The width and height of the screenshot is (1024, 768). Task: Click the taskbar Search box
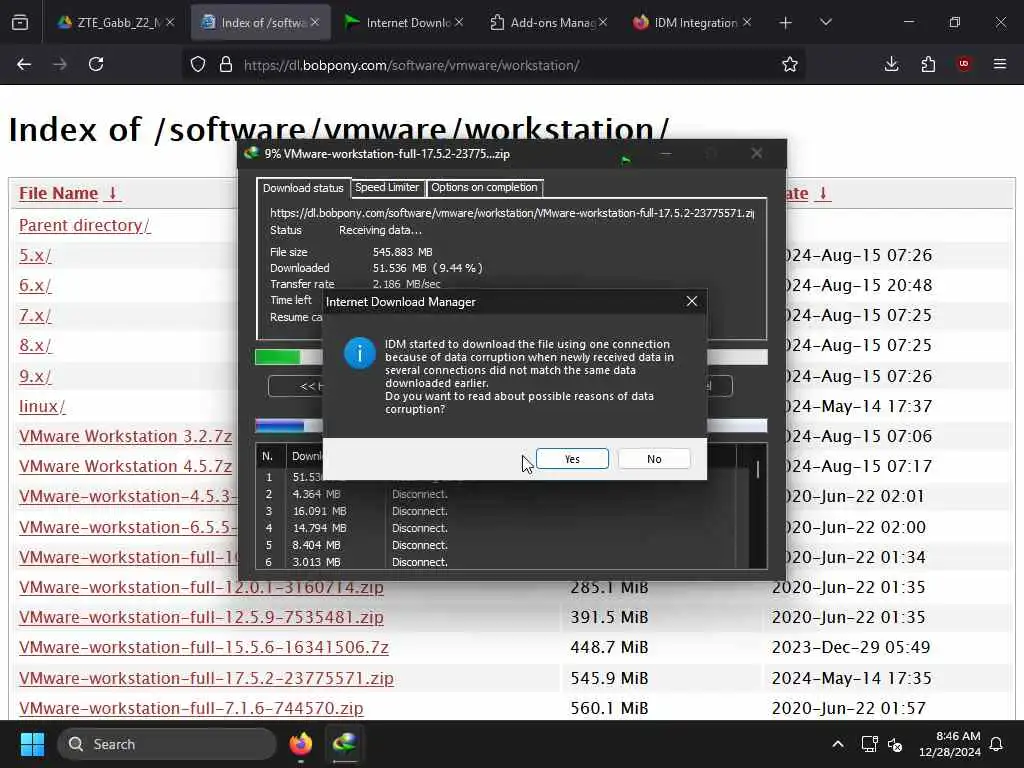click(x=167, y=744)
